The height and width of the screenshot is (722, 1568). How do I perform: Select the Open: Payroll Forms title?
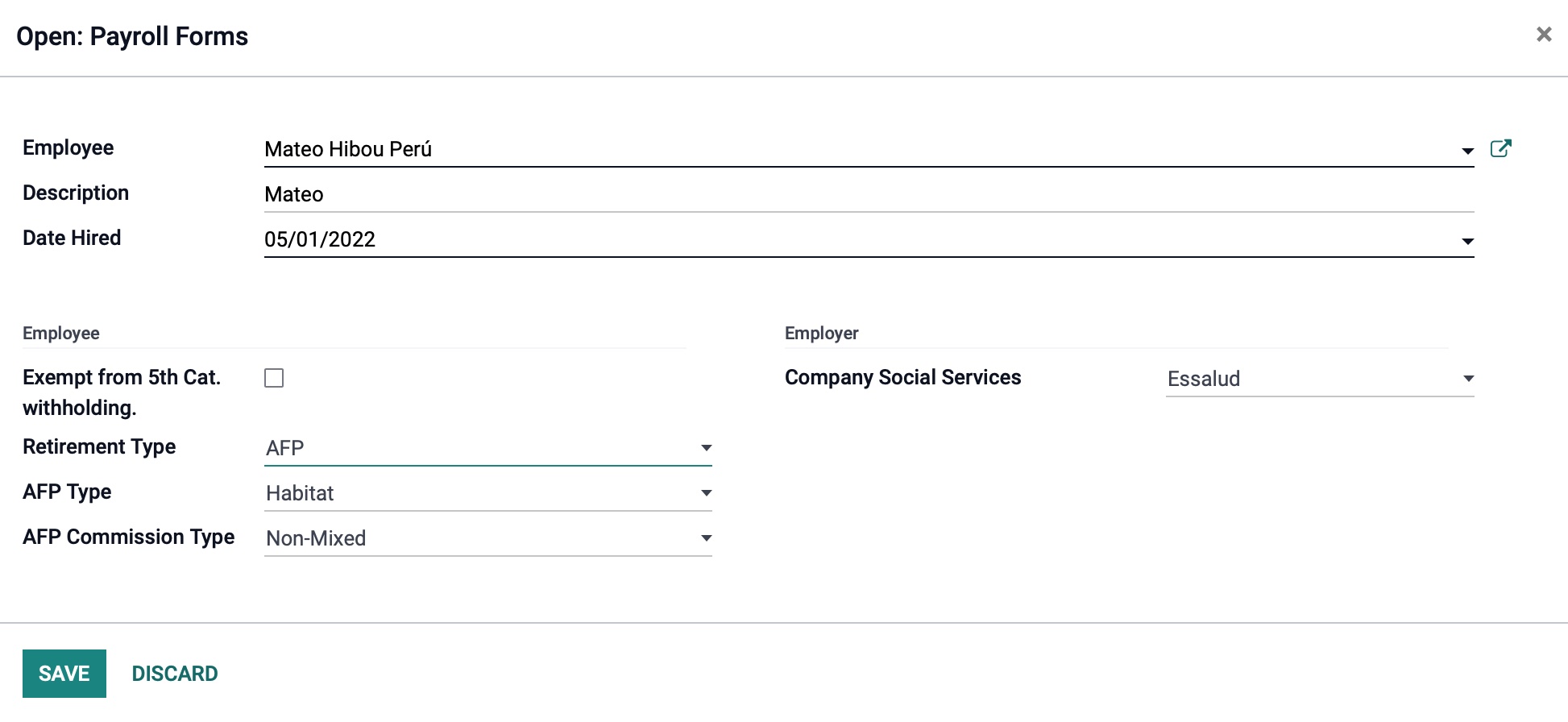(x=132, y=36)
